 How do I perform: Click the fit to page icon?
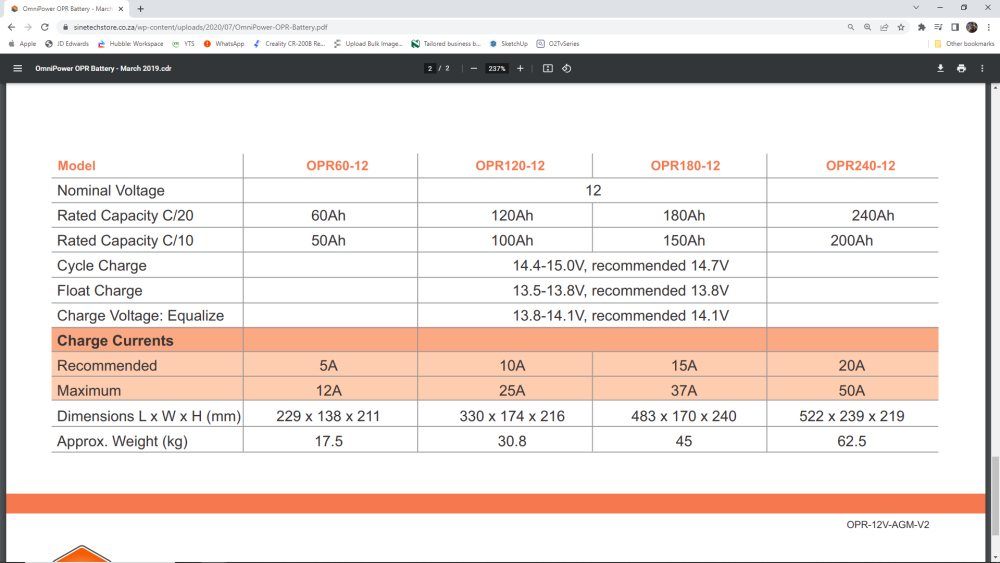tap(548, 68)
